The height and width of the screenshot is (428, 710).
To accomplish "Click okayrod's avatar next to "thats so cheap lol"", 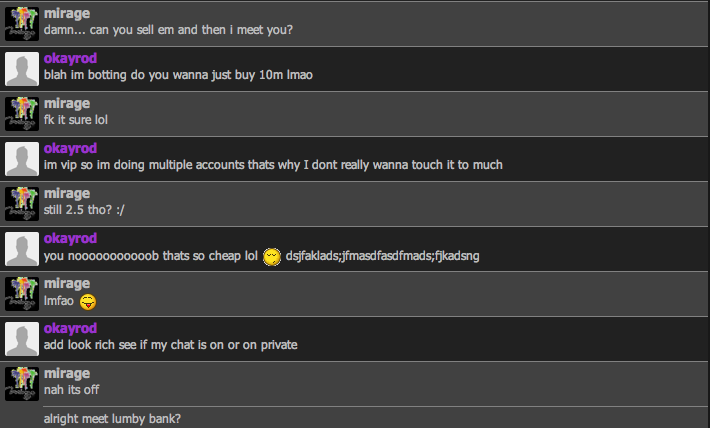I will coord(22,249).
